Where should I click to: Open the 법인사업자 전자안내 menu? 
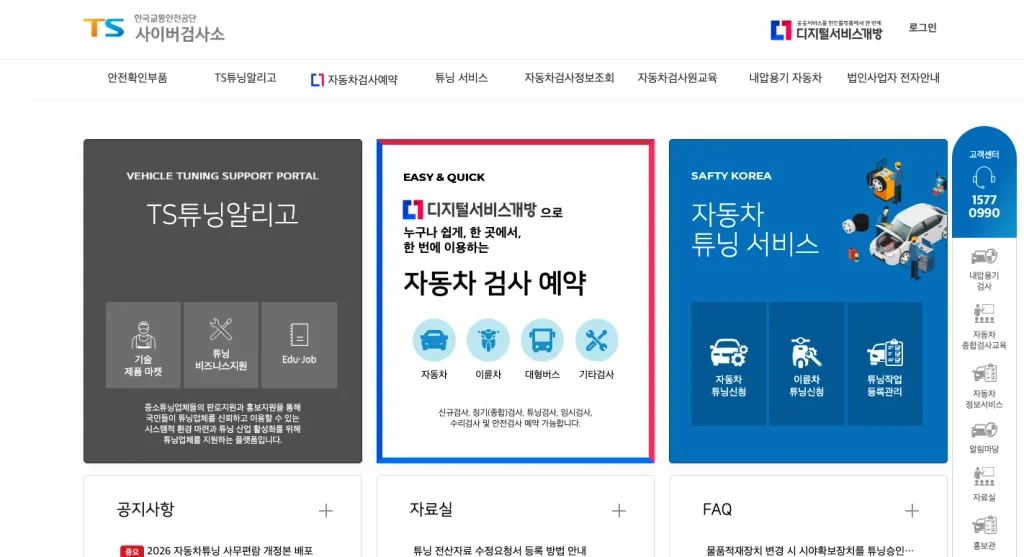coord(893,78)
